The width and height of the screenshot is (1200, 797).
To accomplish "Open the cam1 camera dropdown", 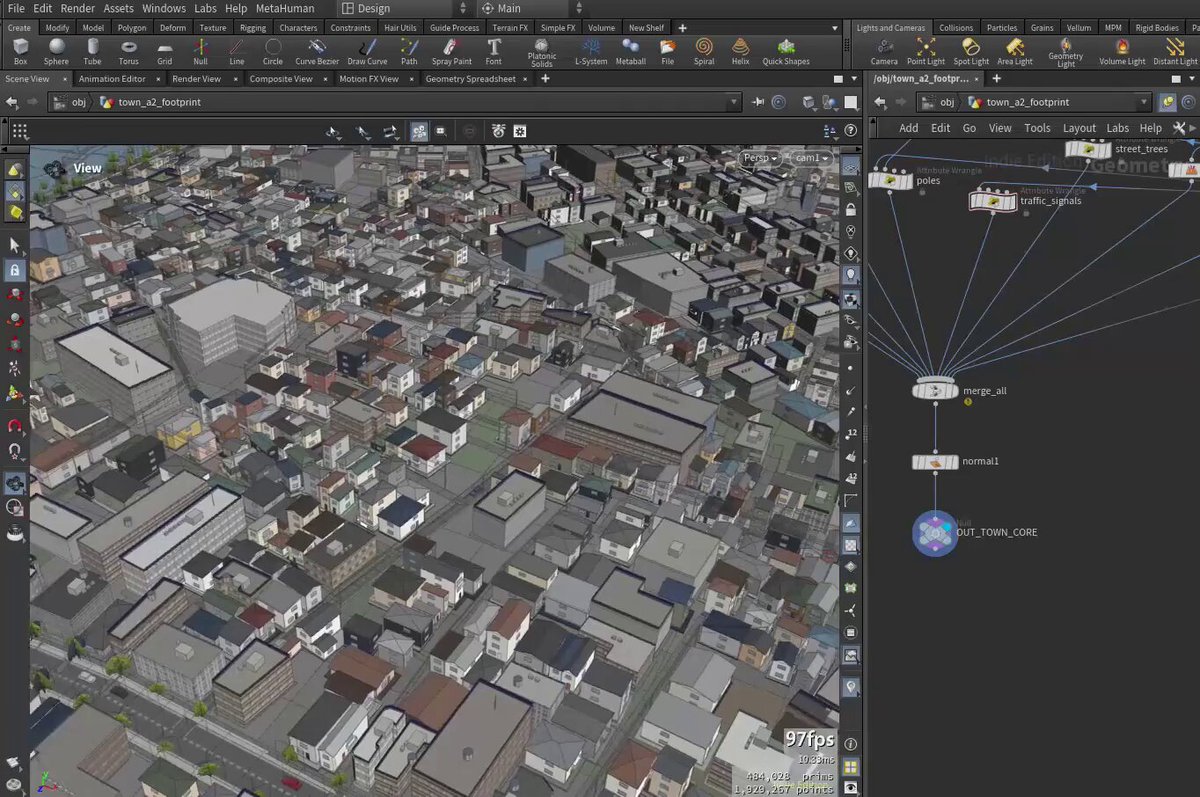I will coord(811,158).
